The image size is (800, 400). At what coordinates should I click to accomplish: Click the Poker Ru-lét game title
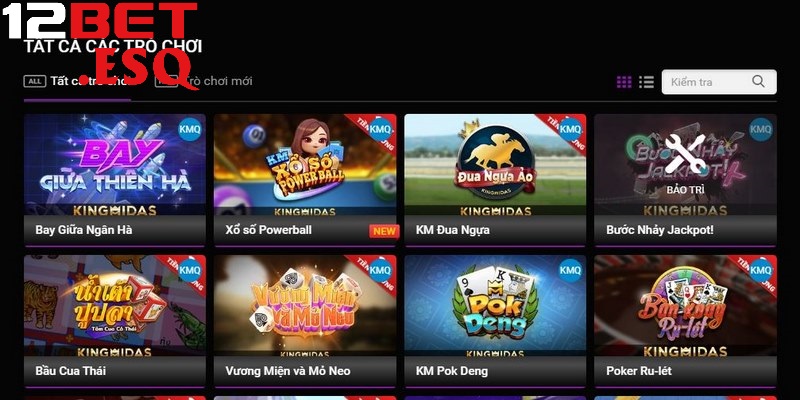639,371
